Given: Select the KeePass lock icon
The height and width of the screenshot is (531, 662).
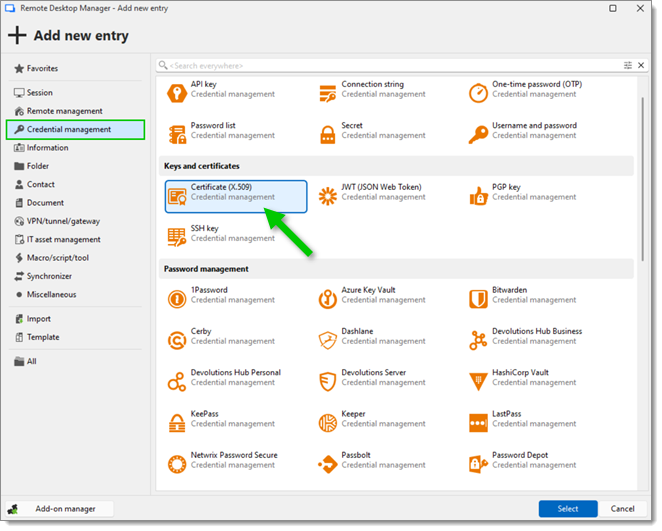Looking at the screenshot, I should [x=176, y=423].
